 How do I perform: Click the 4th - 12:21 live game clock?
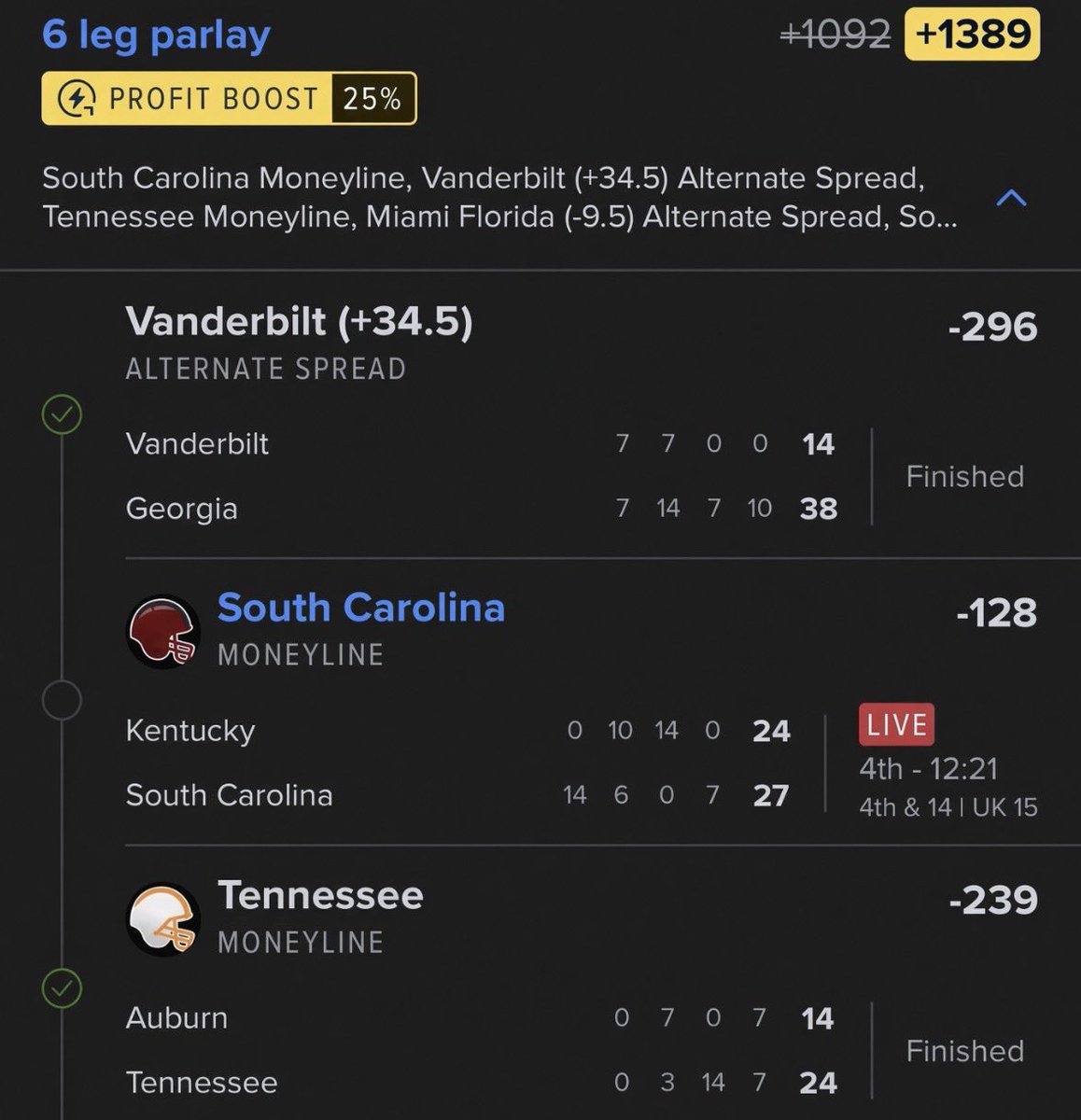point(929,769)
